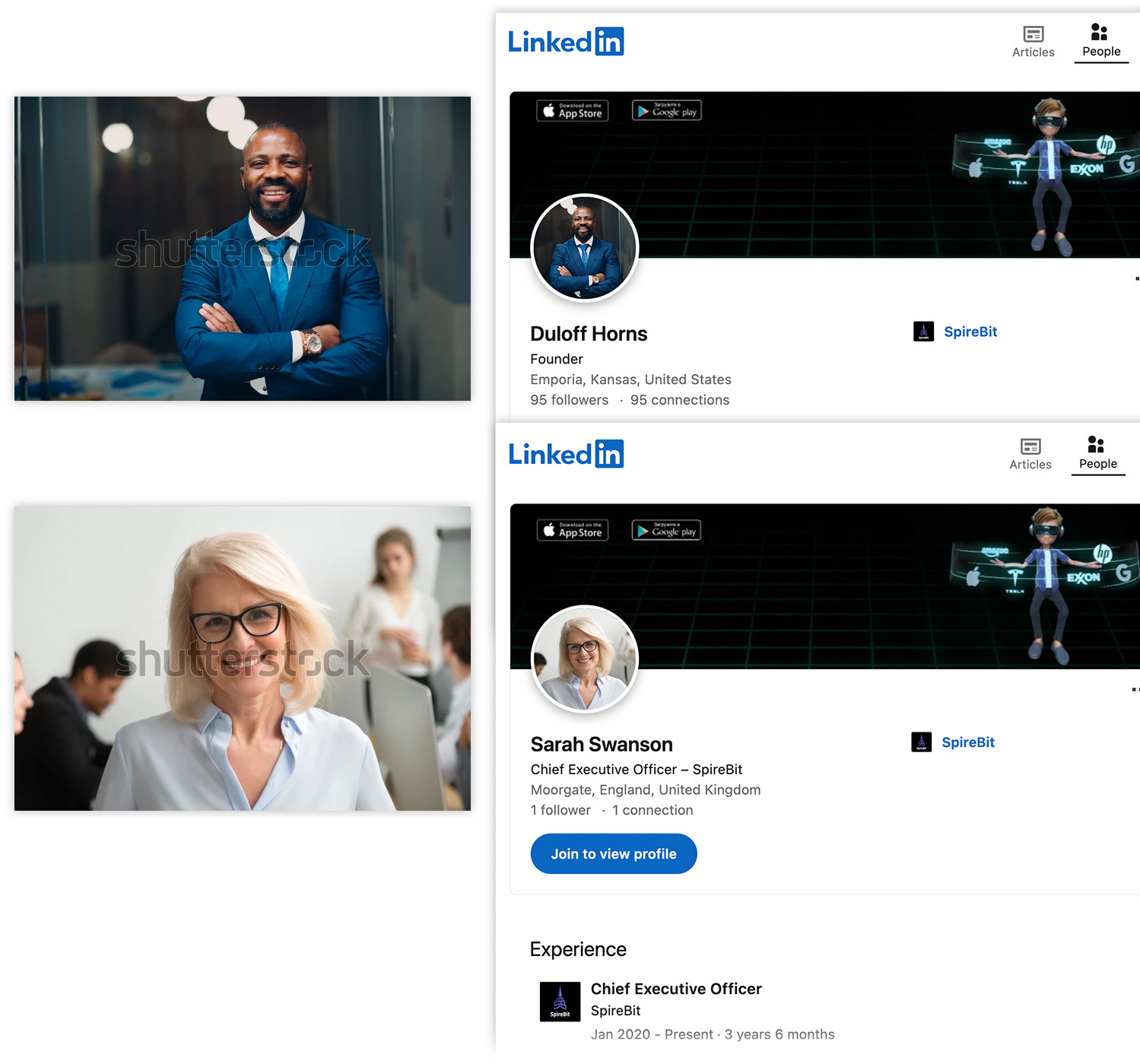Click App Store badge on Duloff Horns' banner

[x=572, y=111]
